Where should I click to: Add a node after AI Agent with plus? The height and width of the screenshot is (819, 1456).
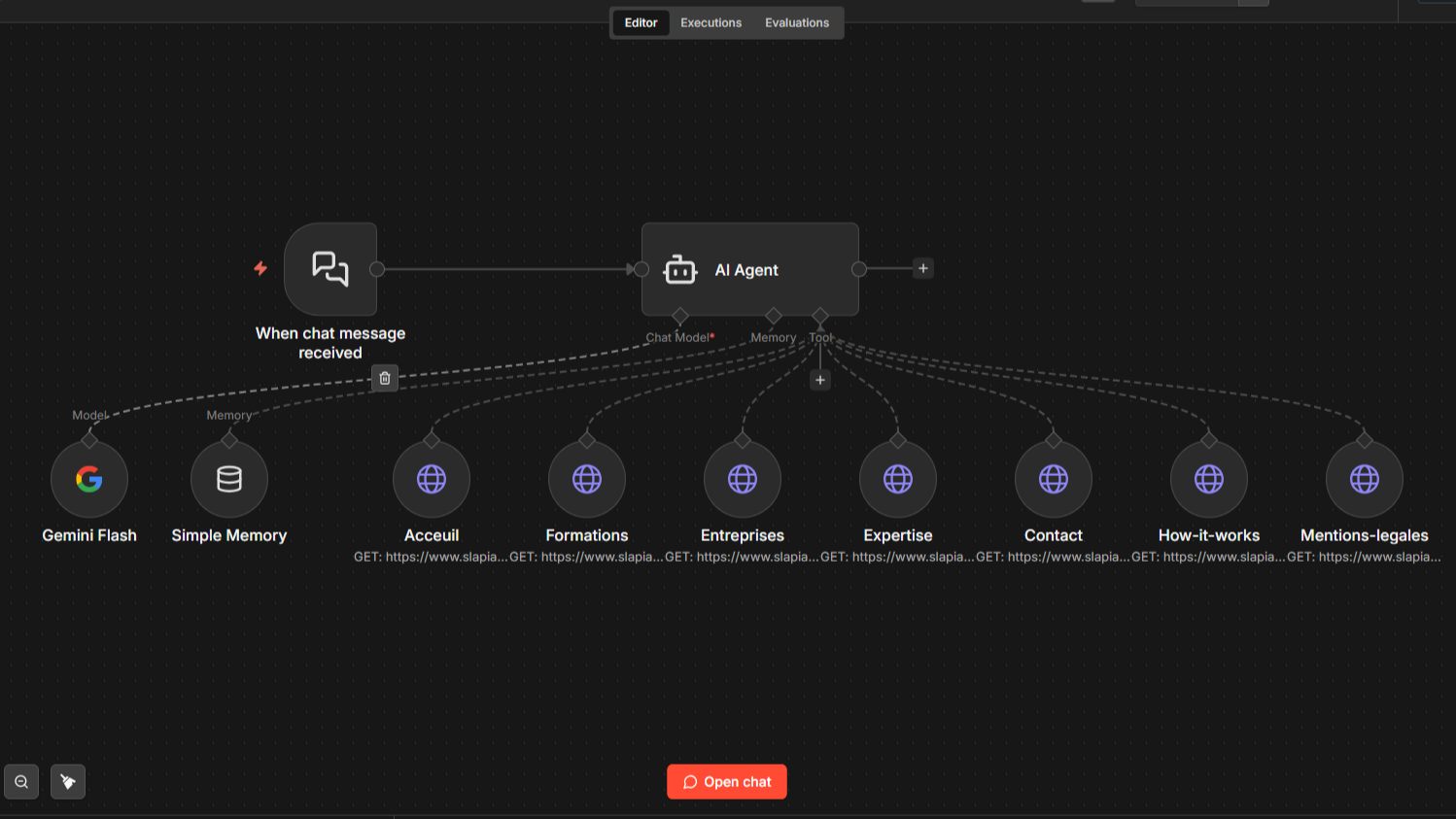(x=921, y=268)
